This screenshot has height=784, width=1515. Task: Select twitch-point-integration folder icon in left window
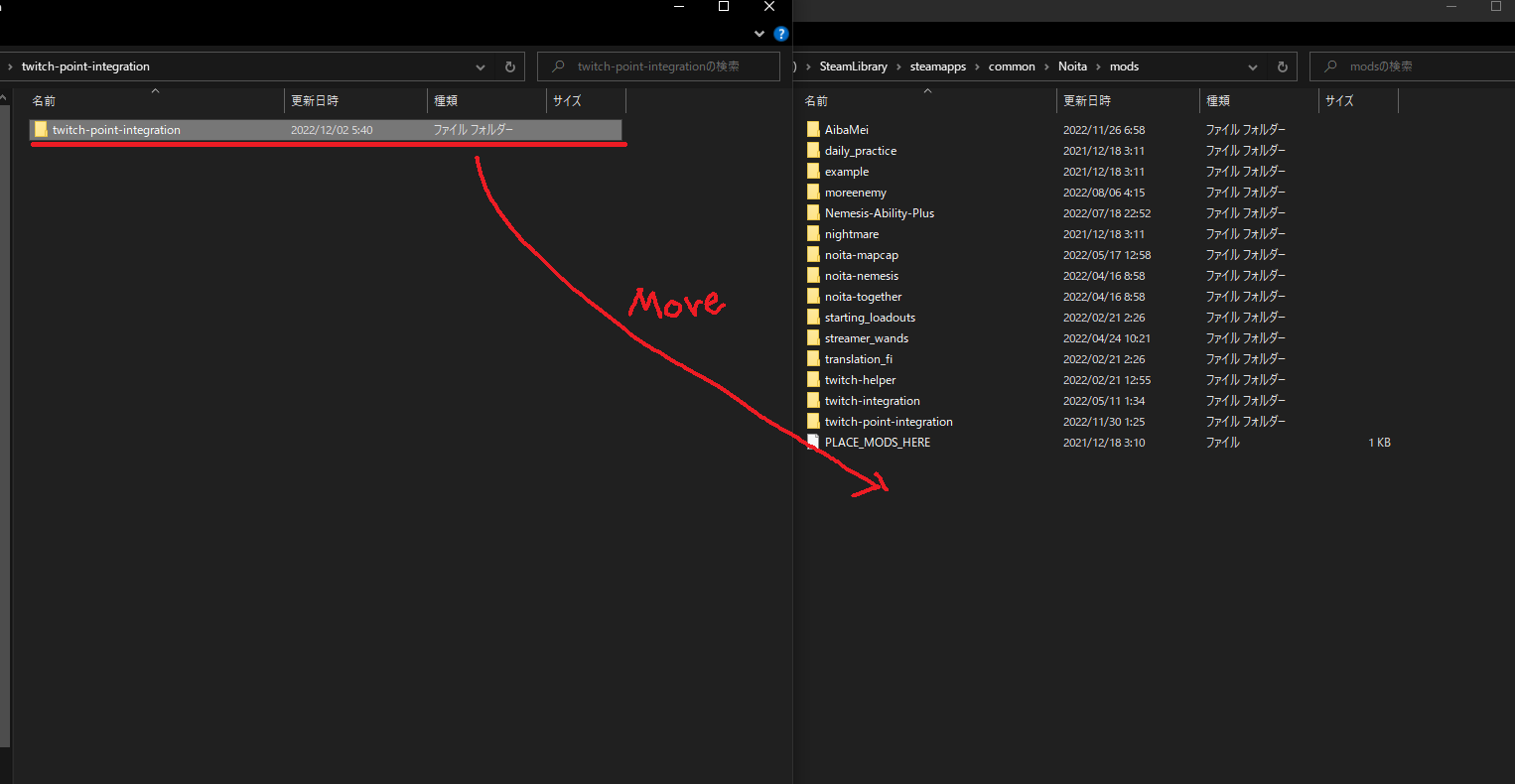41,129
